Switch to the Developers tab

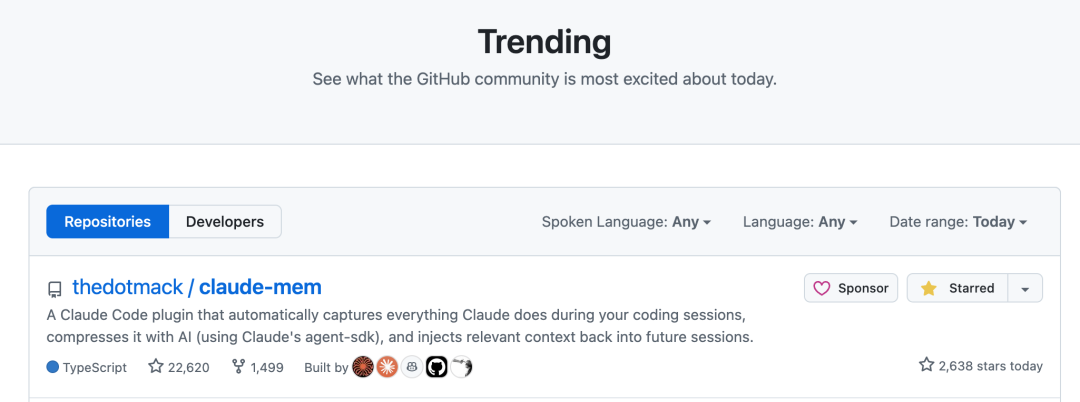click(225, 222)
